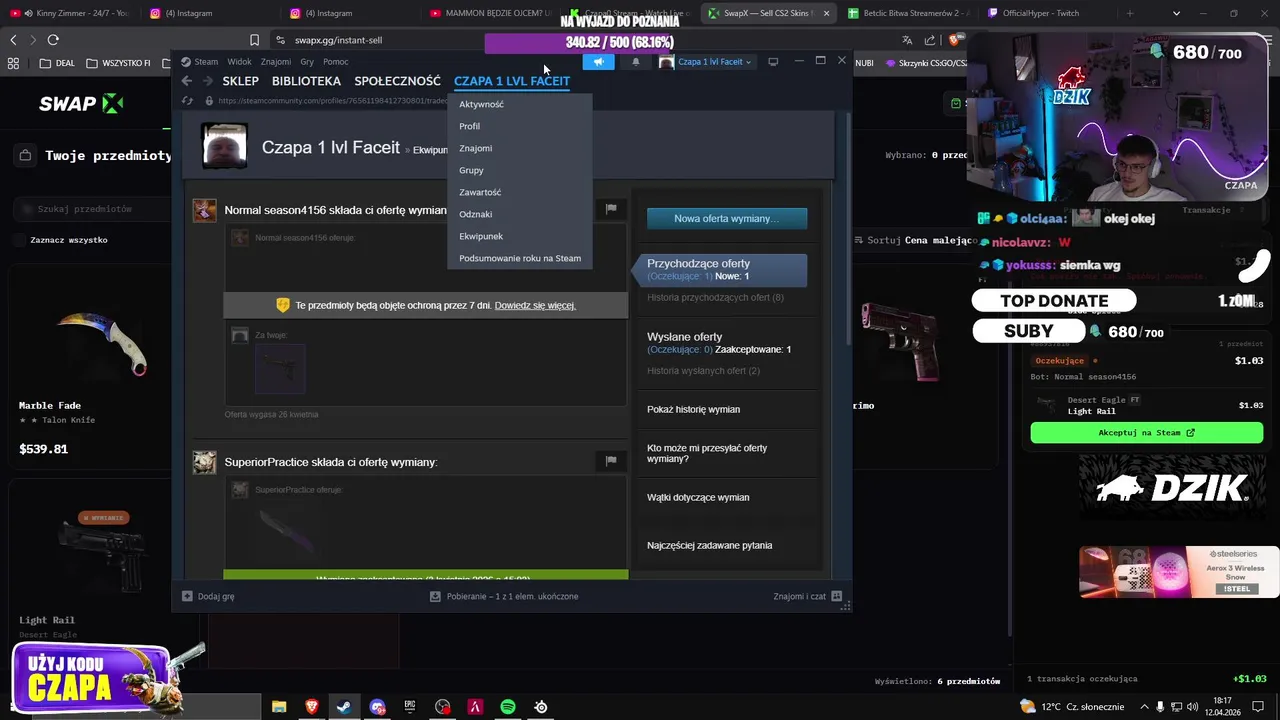Click Steam Big Picture monitor icon
Screen dimensions: 1280x720
773,62
